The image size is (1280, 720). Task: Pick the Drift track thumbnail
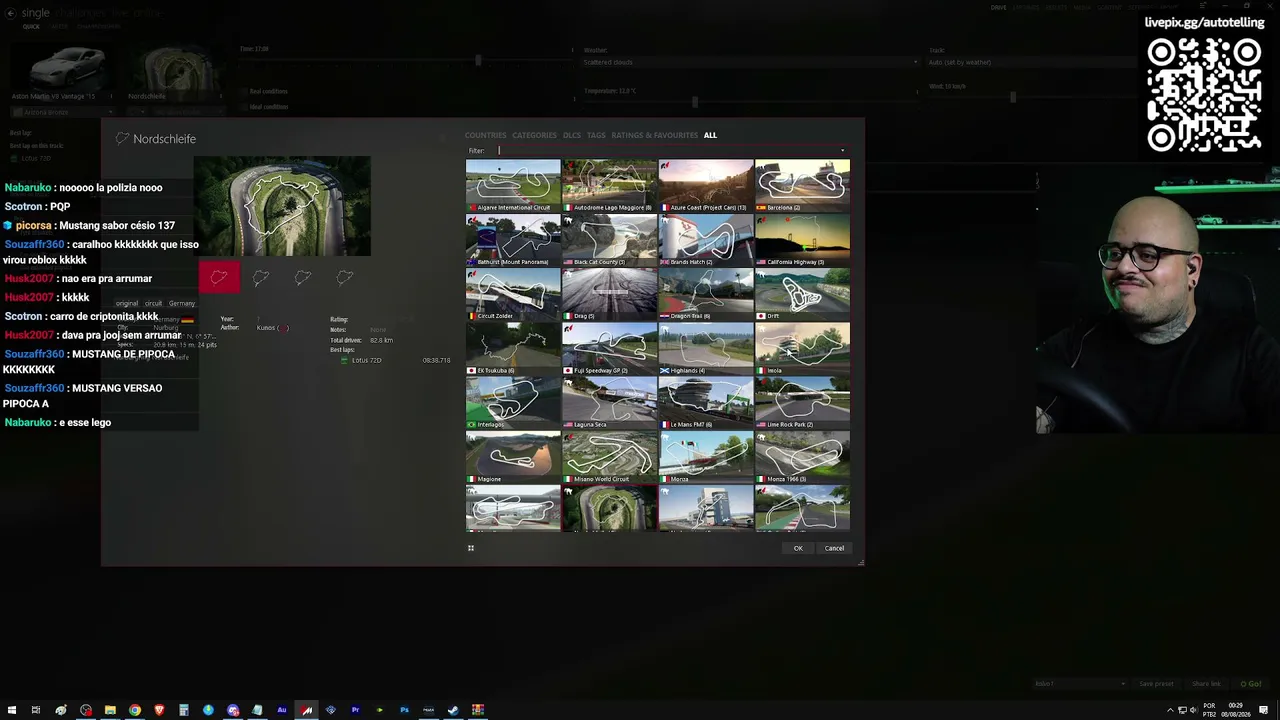[802, 294]
